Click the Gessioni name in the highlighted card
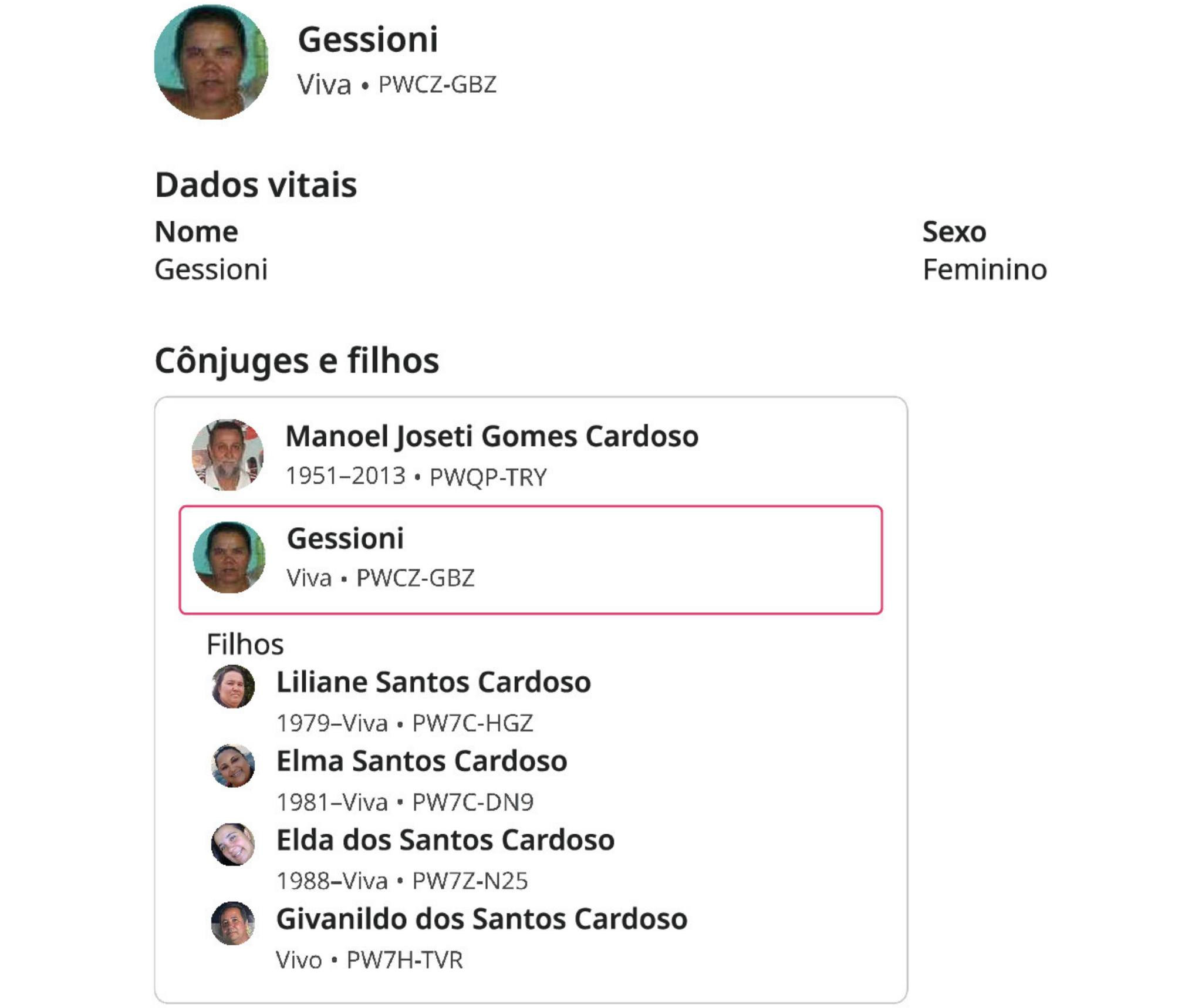The height and width of the screenshot is (1008, 1202). click(345, 538)
